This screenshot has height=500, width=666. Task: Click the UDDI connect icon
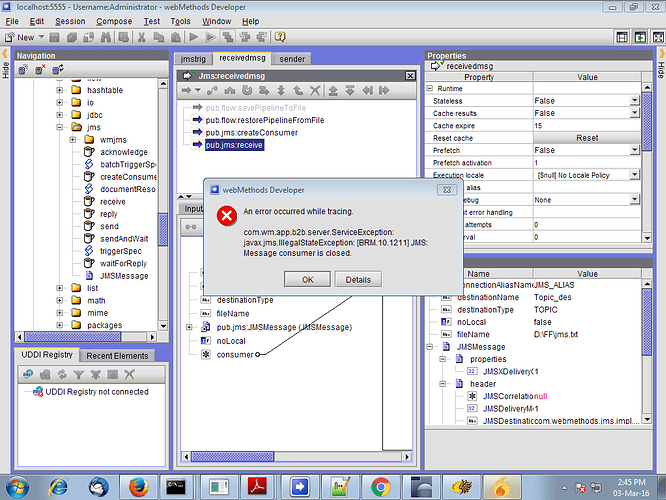click(x=28, y=374)
